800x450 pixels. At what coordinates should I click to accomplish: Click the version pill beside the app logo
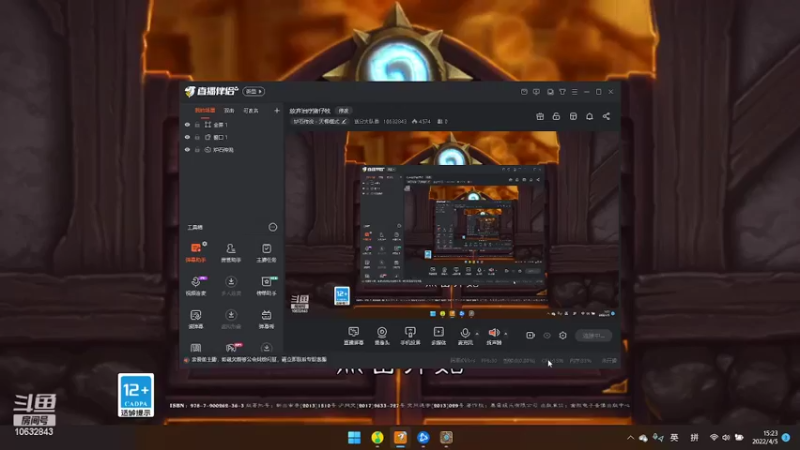(254, 91)
